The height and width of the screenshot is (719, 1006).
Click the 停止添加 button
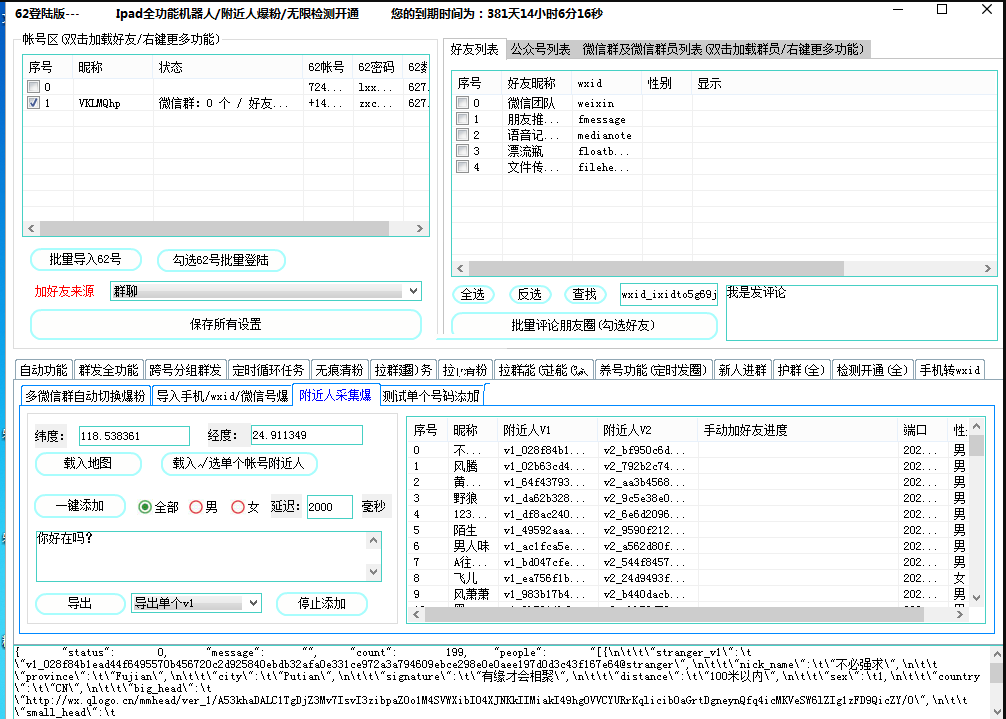point(322,604)
